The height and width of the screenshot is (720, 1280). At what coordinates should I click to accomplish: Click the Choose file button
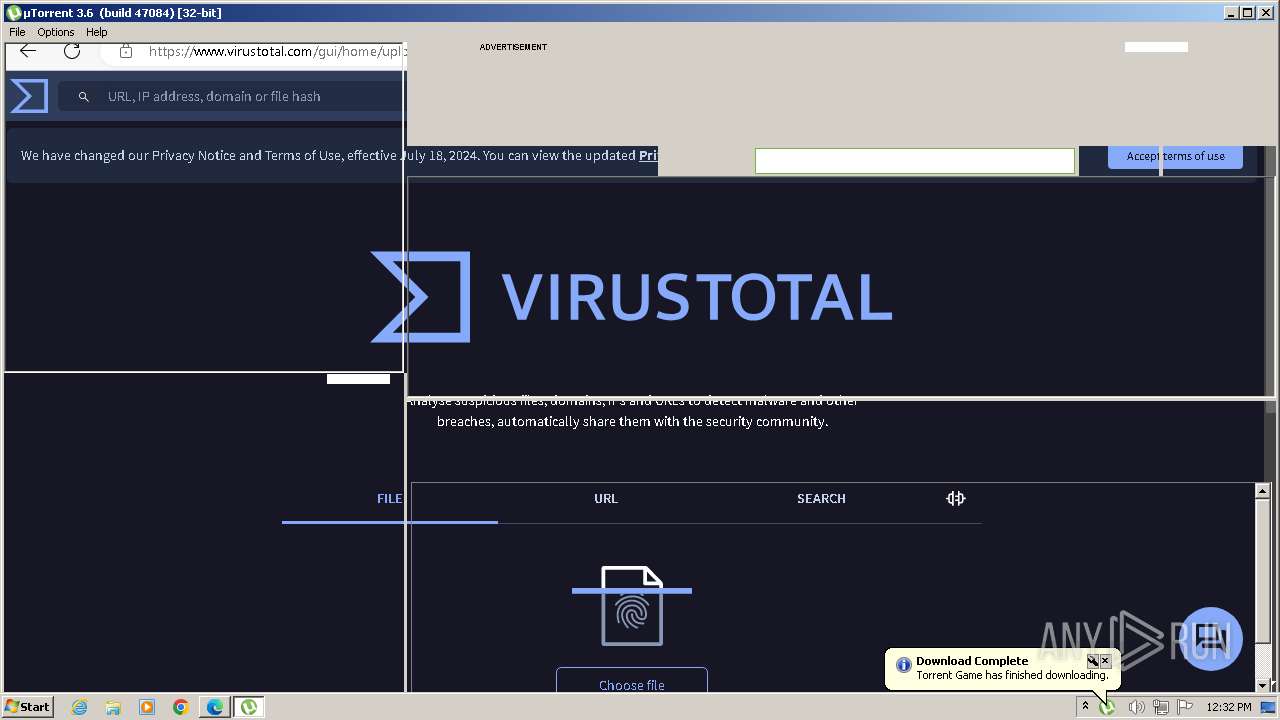[x=632, y=683]
